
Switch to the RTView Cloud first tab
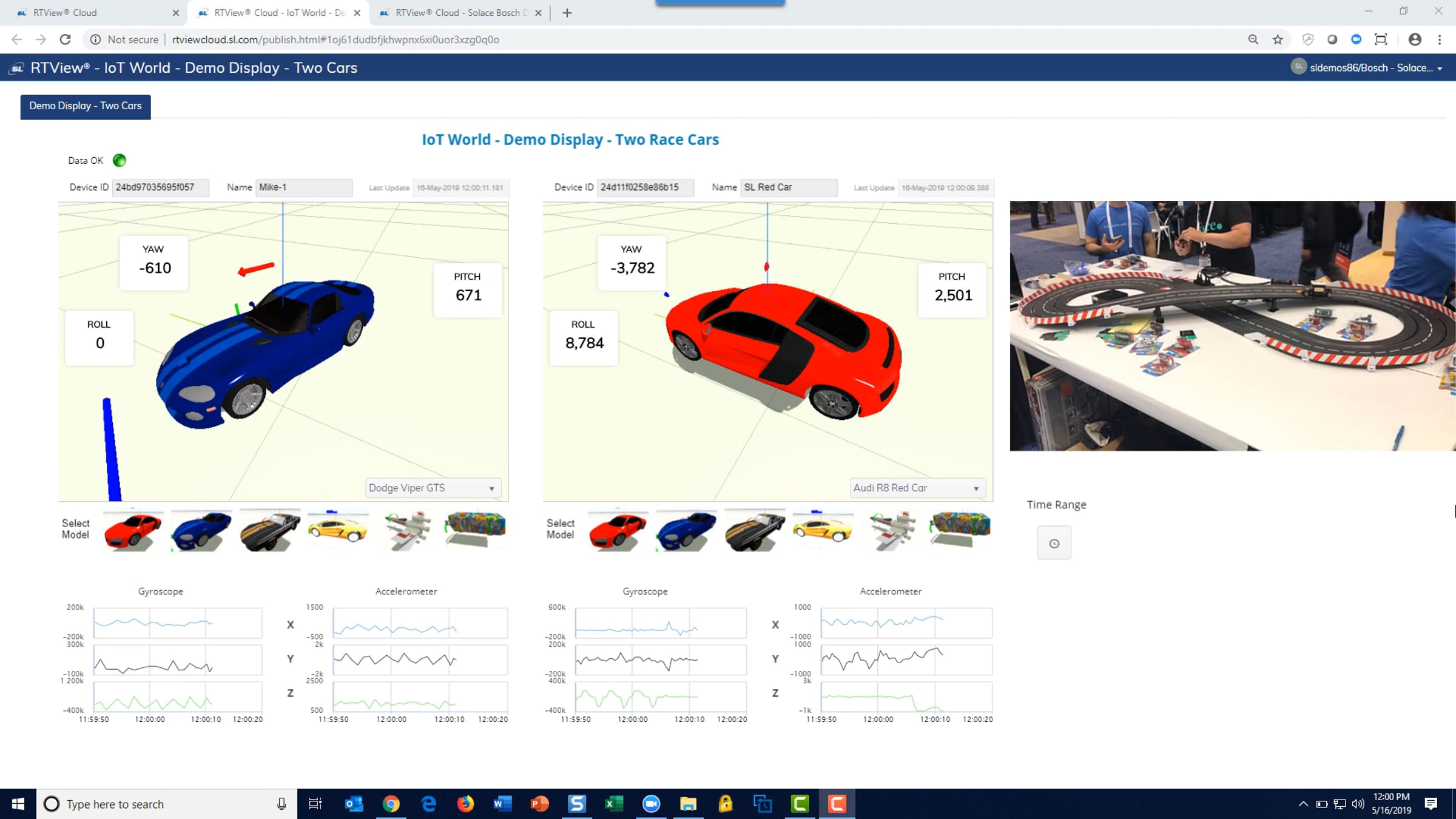[x=91, y=13]
